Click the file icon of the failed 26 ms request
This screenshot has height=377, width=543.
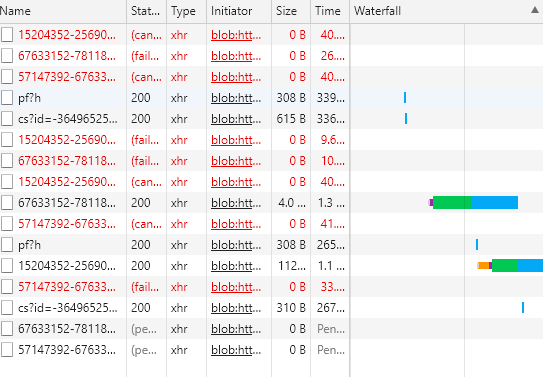pyautogui.click(x=7, y=56)
